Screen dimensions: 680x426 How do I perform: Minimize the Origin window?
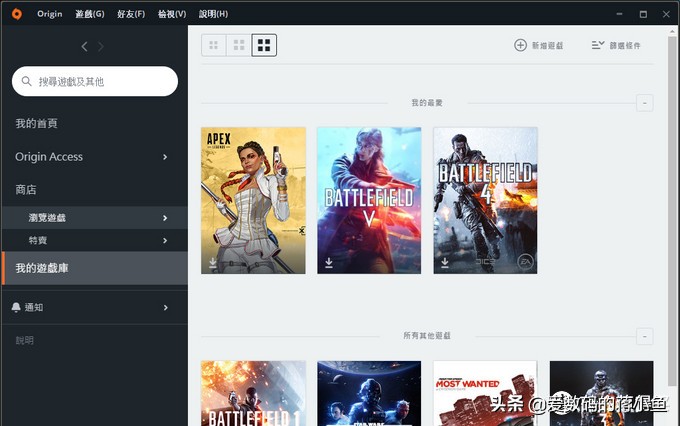pos(619,14)
